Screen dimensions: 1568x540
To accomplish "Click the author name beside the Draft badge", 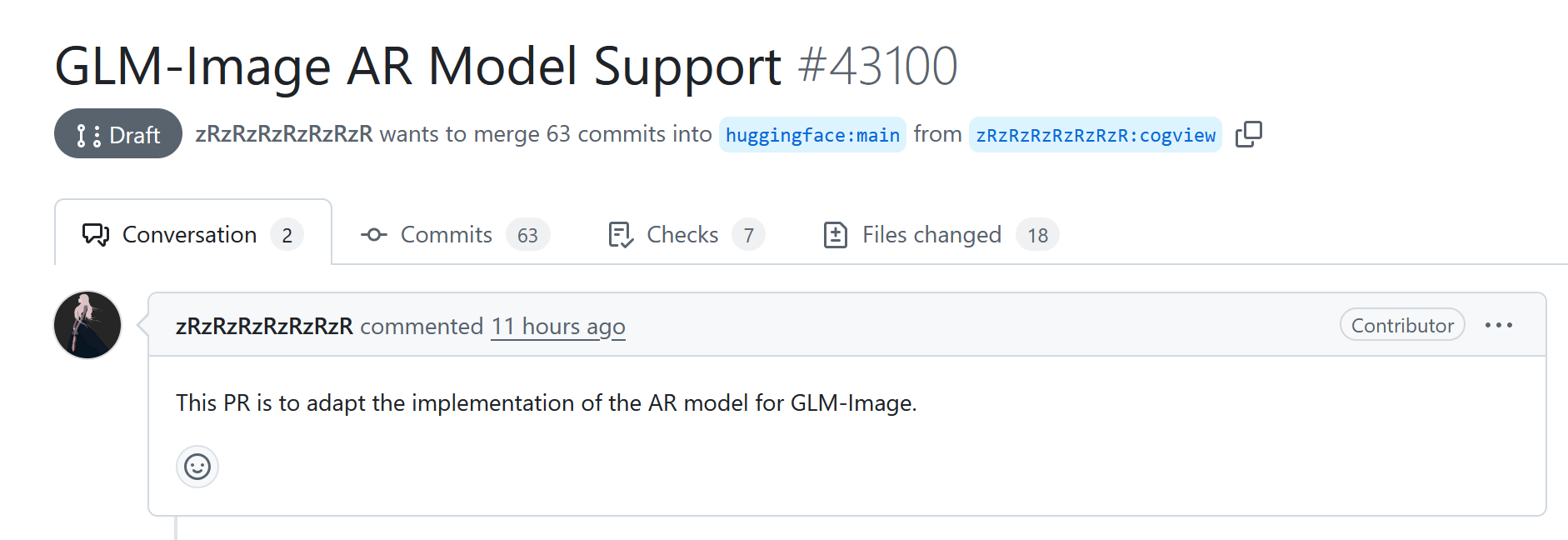I will pos(284,134).
